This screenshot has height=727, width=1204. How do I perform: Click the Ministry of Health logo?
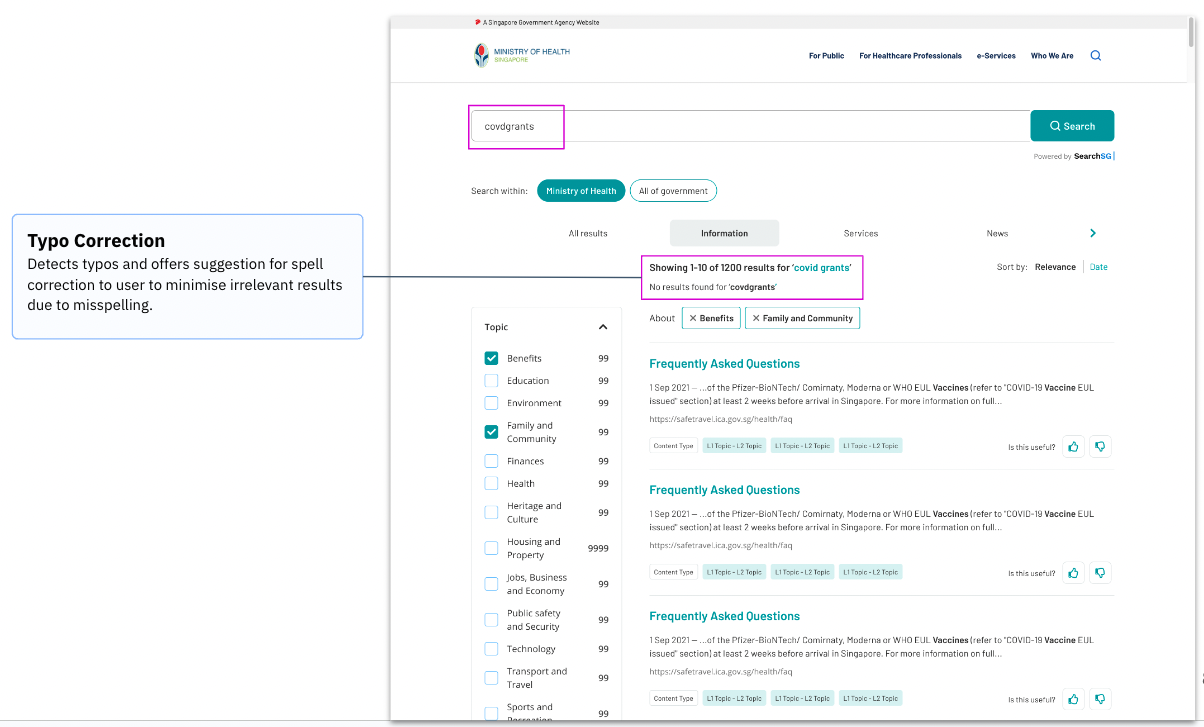pos(521,55)
